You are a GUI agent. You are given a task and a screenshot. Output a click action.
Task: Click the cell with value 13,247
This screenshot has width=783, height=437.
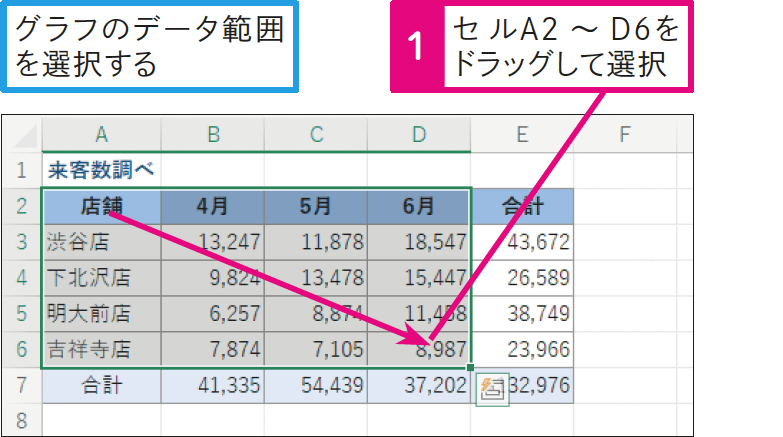click(213, 242)
